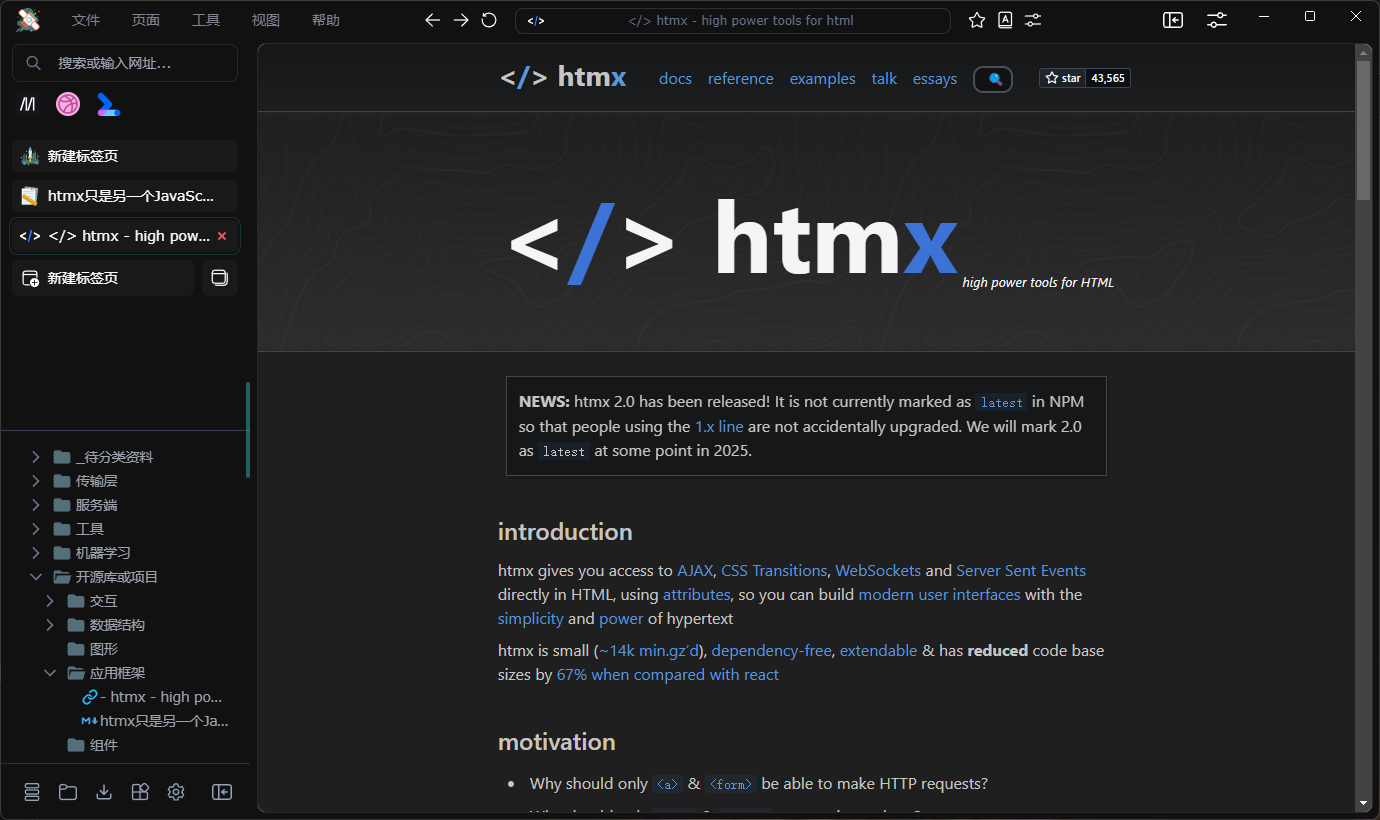Screen dimensions: 1380x820
Task: Open the reader mode icon beside the bookmark star
Action: (1005, 20)
